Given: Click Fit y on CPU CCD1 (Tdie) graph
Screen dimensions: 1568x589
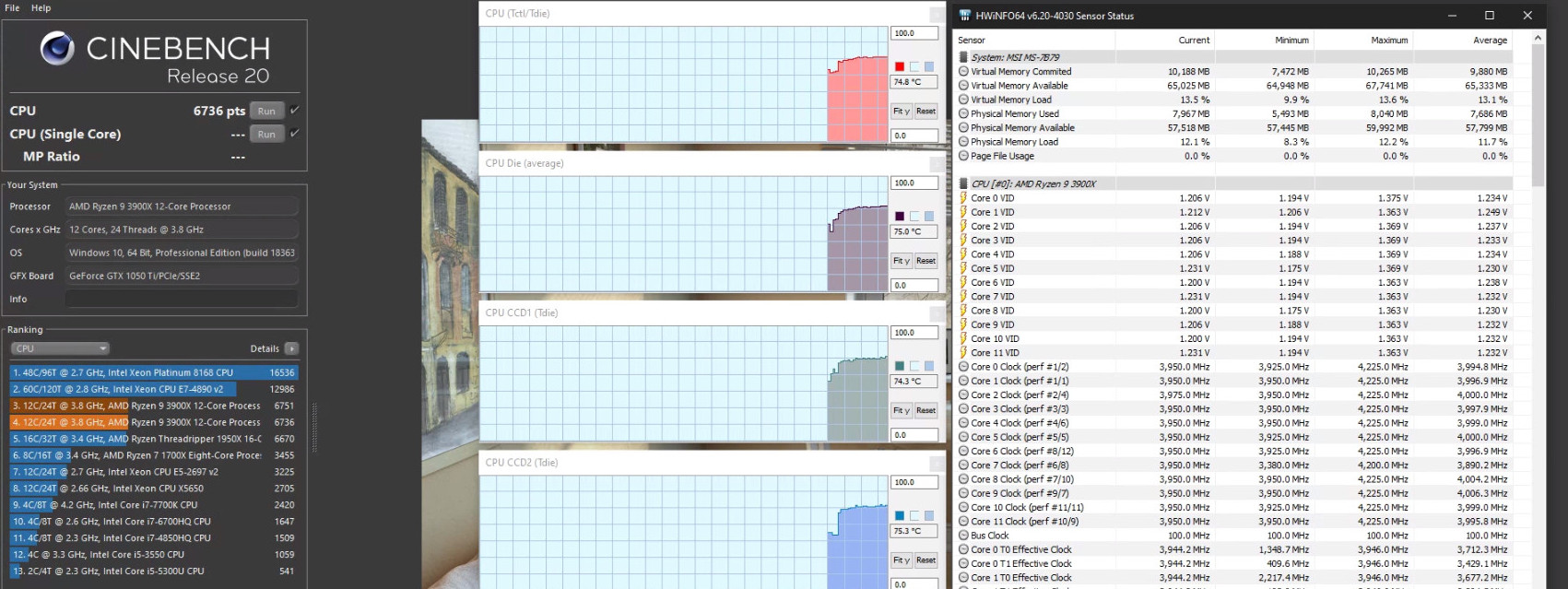Looking at the screenshot, I should pyautogui.click(x=902, y=410).
